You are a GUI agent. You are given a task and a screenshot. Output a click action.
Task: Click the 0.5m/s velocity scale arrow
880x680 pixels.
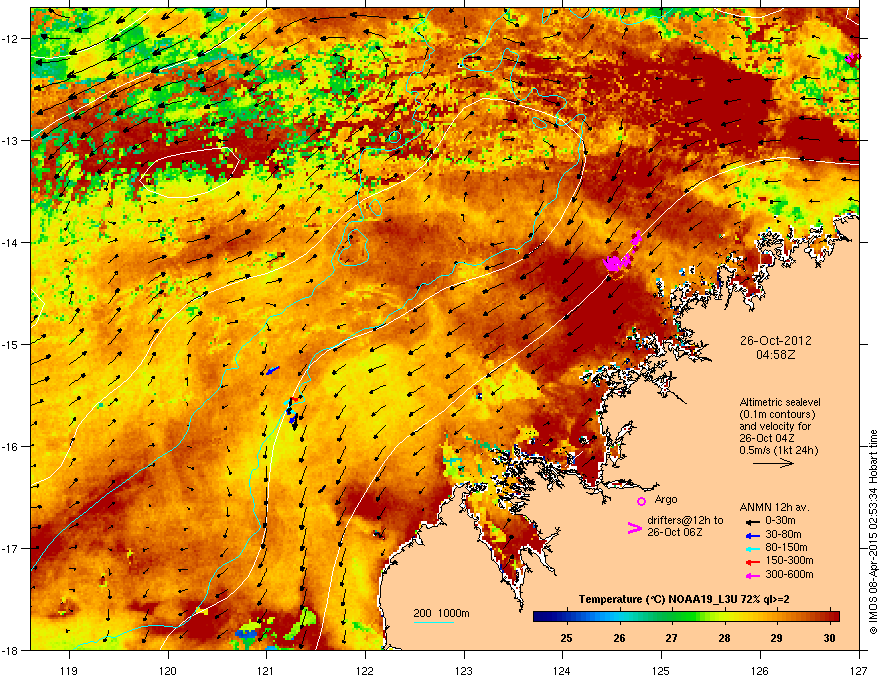coord(773,463)
